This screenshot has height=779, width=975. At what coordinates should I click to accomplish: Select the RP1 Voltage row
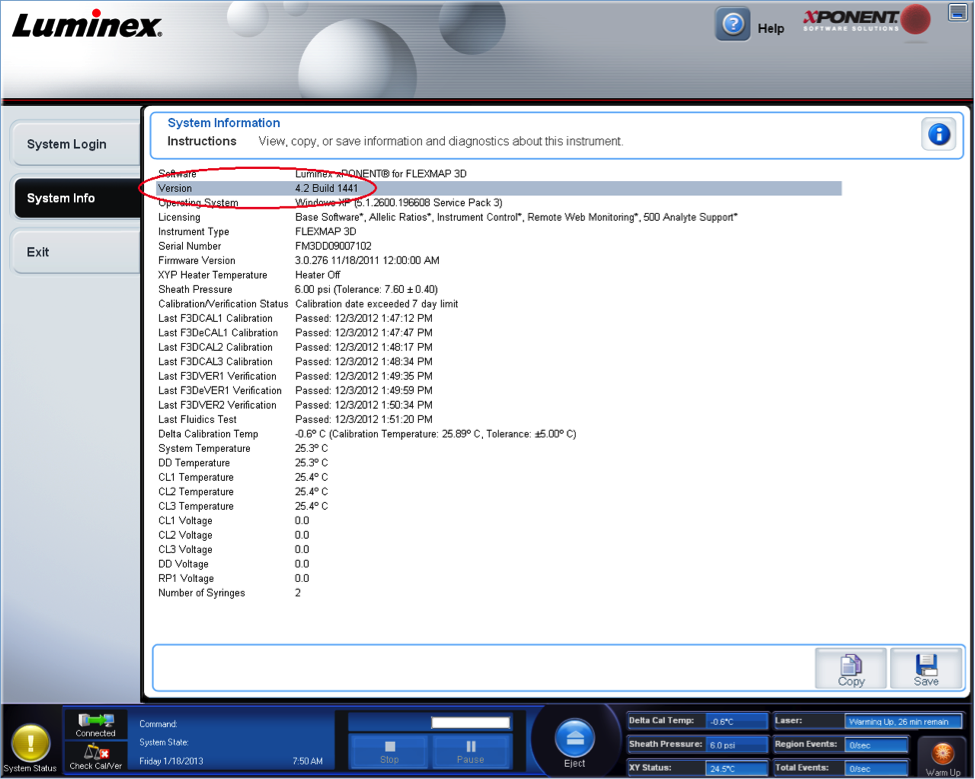(x=499, y=578)
